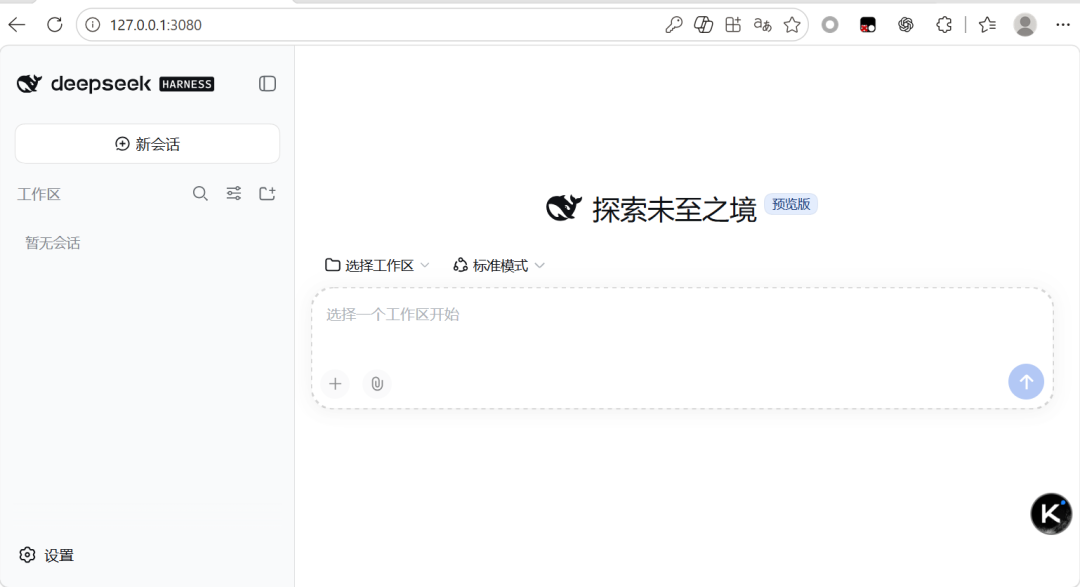This screenshot has width=1080, height=587.
Task: Search conversations in the workspace
Action: [x=200, y=194]
